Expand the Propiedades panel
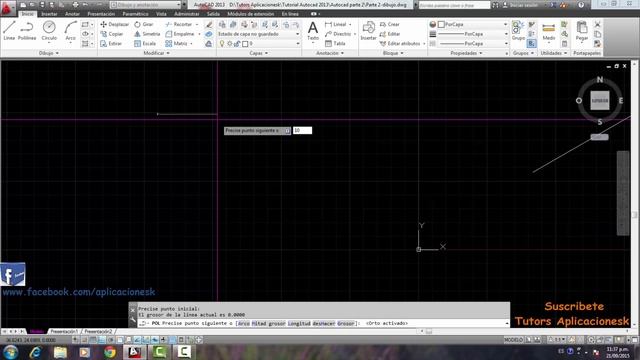Image resolution: width=640 pixels, height=360 pixels. tap(467, 53)
